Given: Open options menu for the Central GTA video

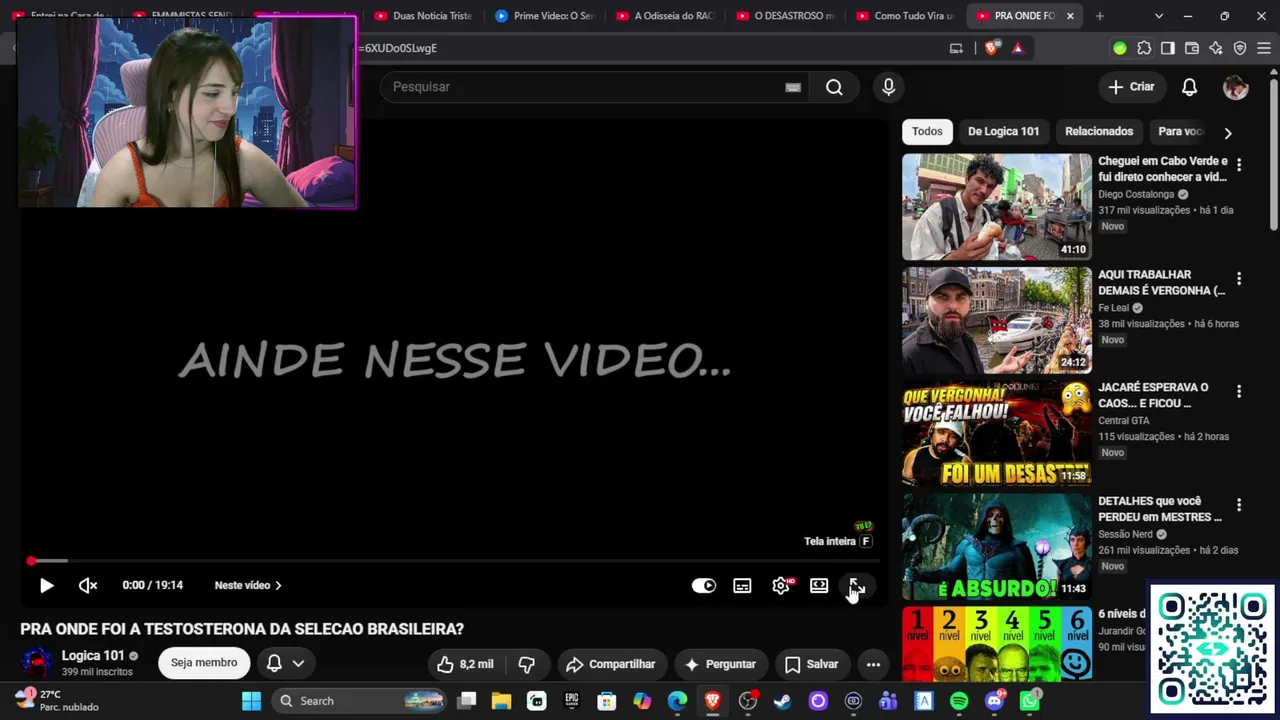Looking at the screenshot, I should [x=1239, y=392].
